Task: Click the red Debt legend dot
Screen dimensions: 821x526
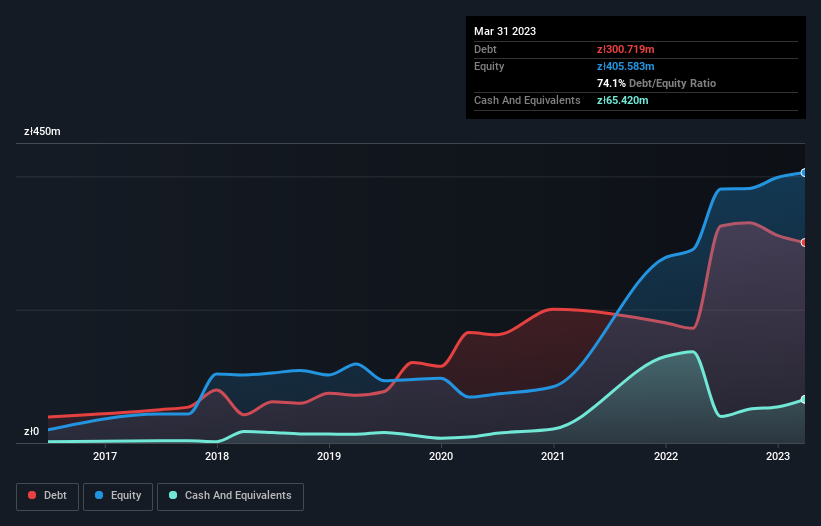Action: point(32,495)
